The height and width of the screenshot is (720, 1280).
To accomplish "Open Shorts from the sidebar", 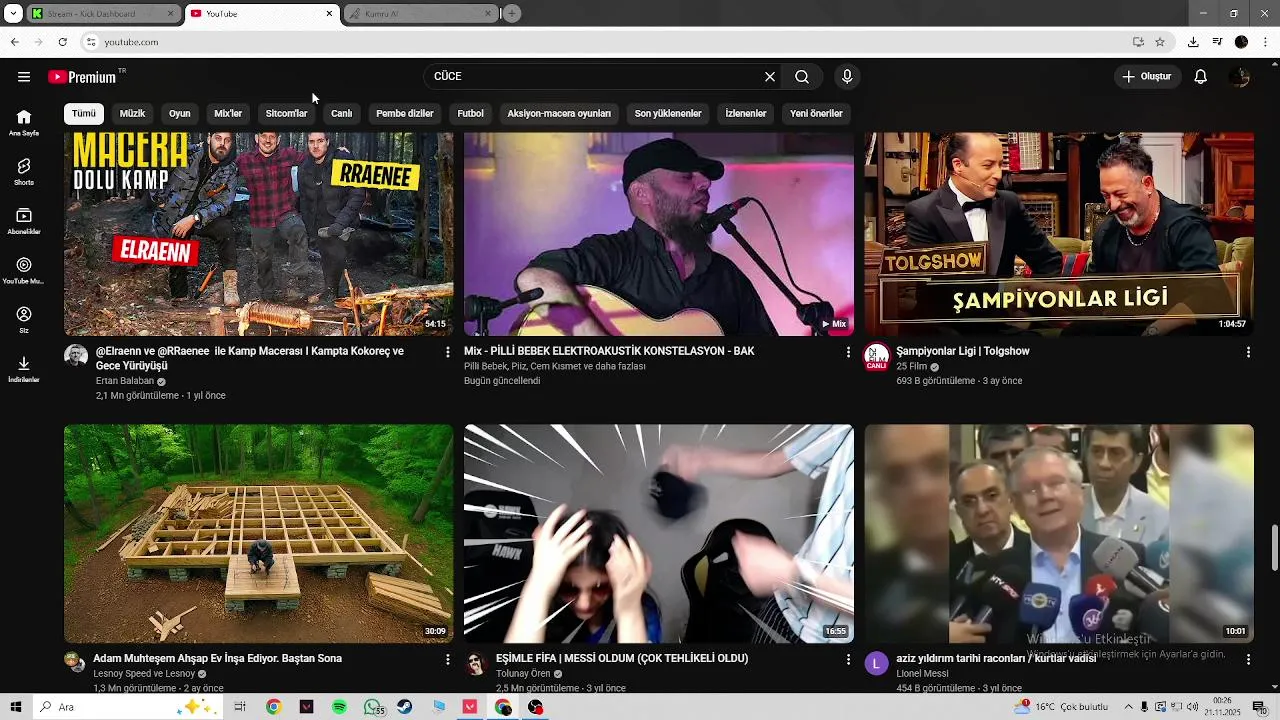I will [24, 172].
